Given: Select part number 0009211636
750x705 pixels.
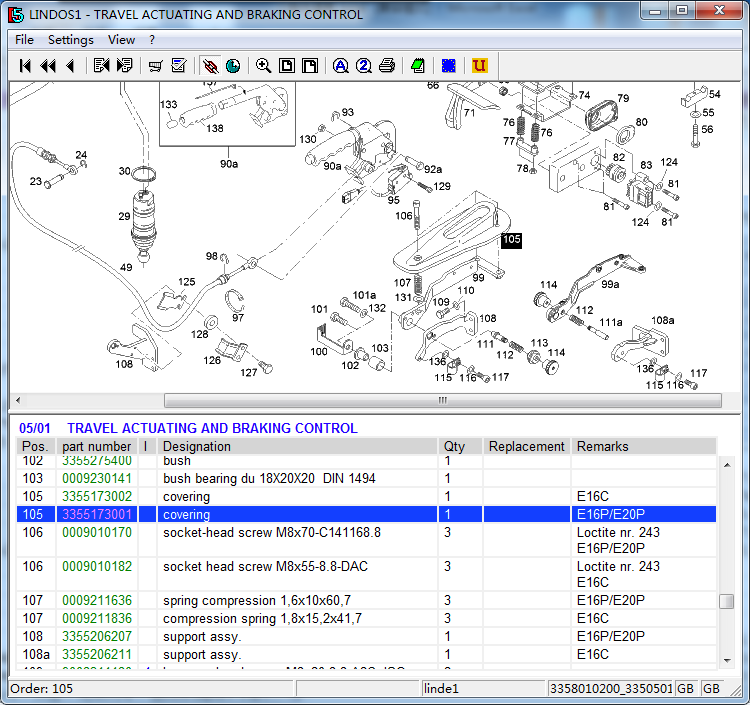Looking at the screenshot, I should pyautogui.click(x=97, y=600).
